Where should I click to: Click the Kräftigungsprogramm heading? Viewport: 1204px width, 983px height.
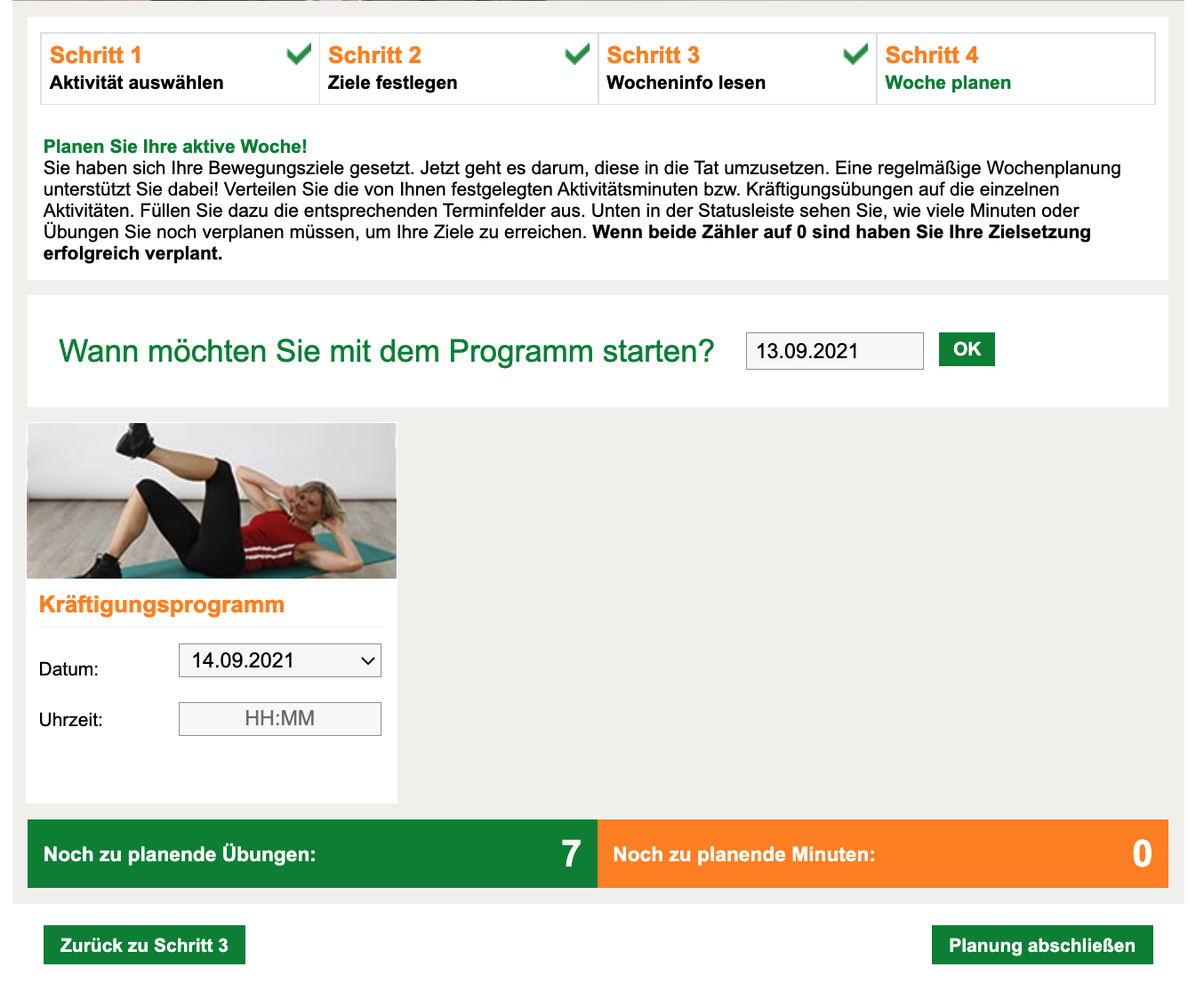tap(162, 604)
